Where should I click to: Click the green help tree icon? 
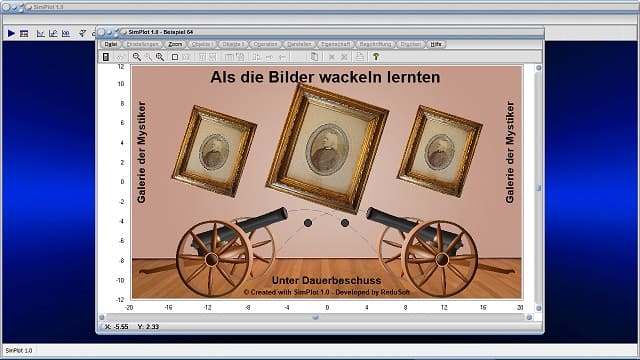point(376,57)
